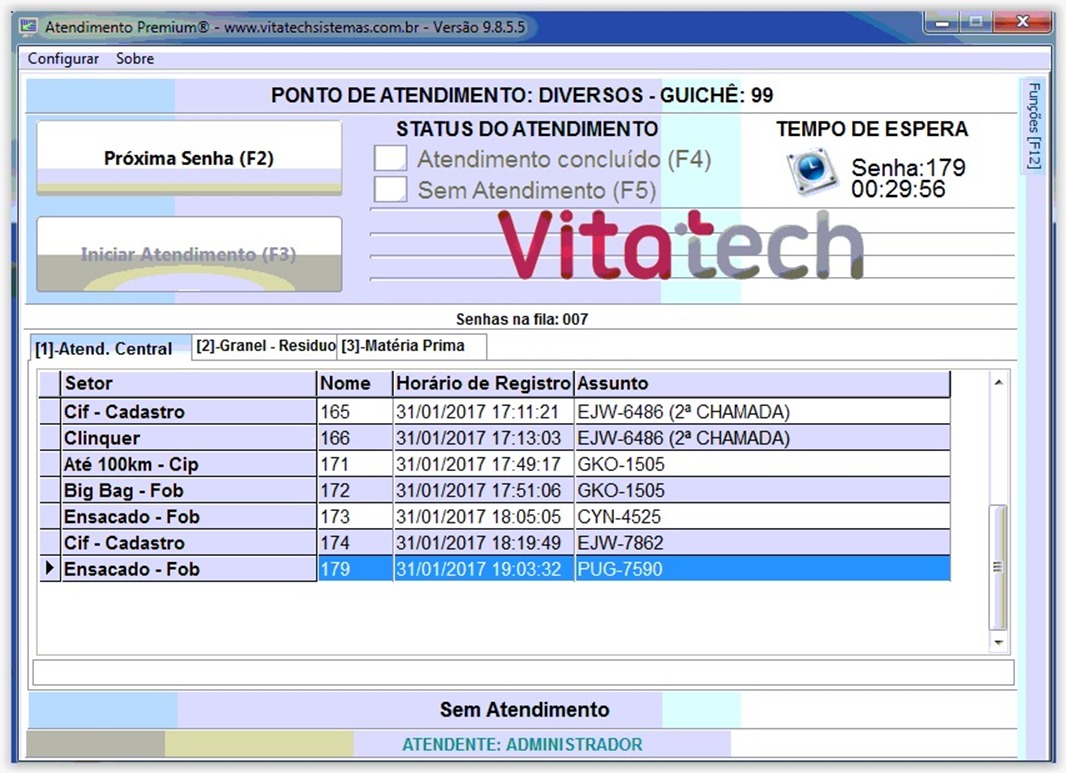Select the Clinquer row with senha 166
This screenshot has width=1066, height=773.
[x=190, y=438]
